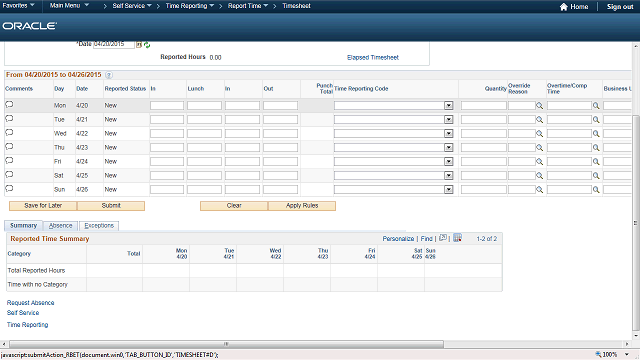
Task: Switch to the Absence tab
Action: [60, 226]
